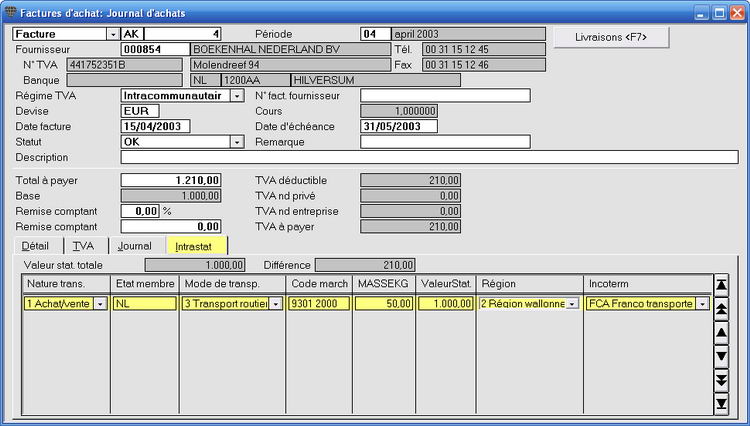Screen dimensions: 750x426
Task: Expand Région wallonne dropdown
Action: pyautogui.click(x=572, y=304)
